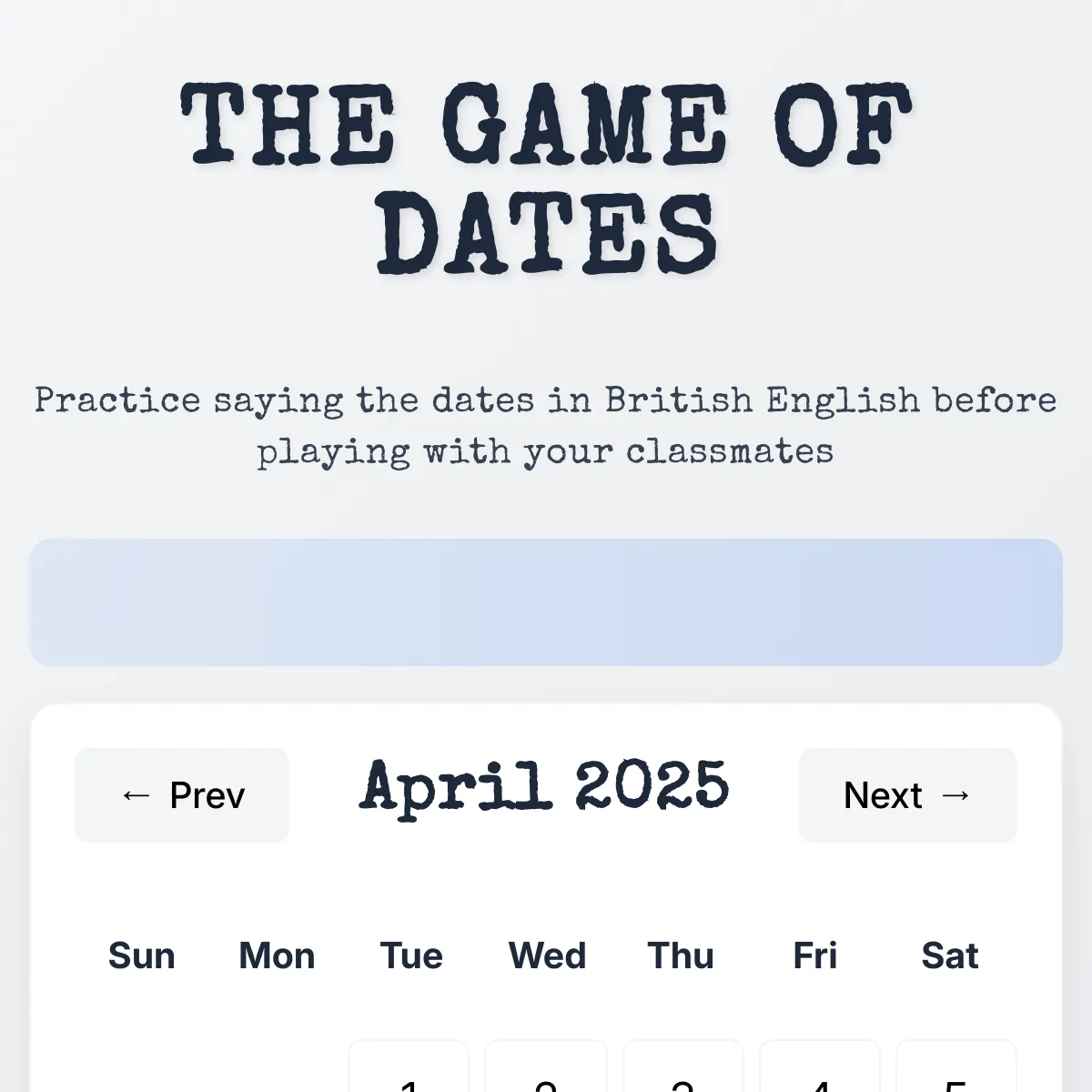Click The Game of Dates title
Viewport: 1092px width, 1092px height.
point(546,178)
